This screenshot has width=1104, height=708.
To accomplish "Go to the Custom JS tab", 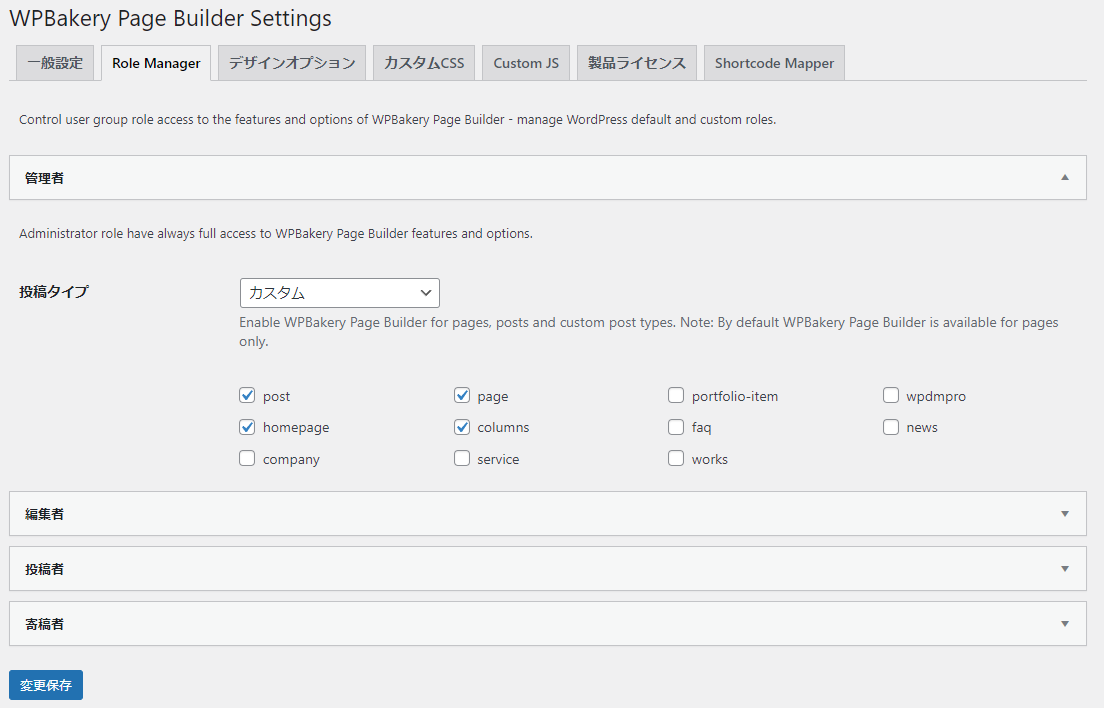I will coord(526,63).
